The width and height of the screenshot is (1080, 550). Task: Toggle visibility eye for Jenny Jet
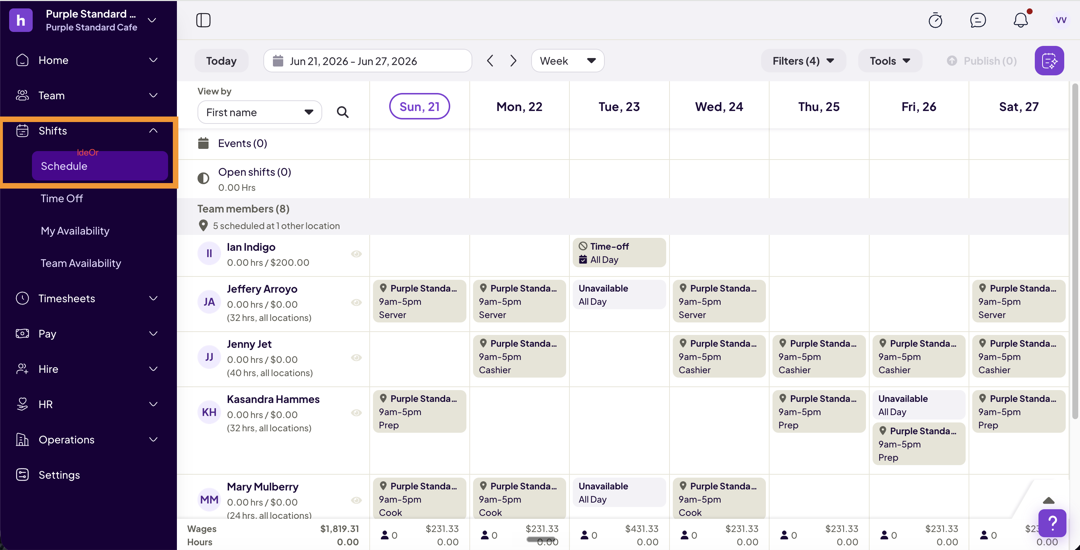[x=356, y=357]
